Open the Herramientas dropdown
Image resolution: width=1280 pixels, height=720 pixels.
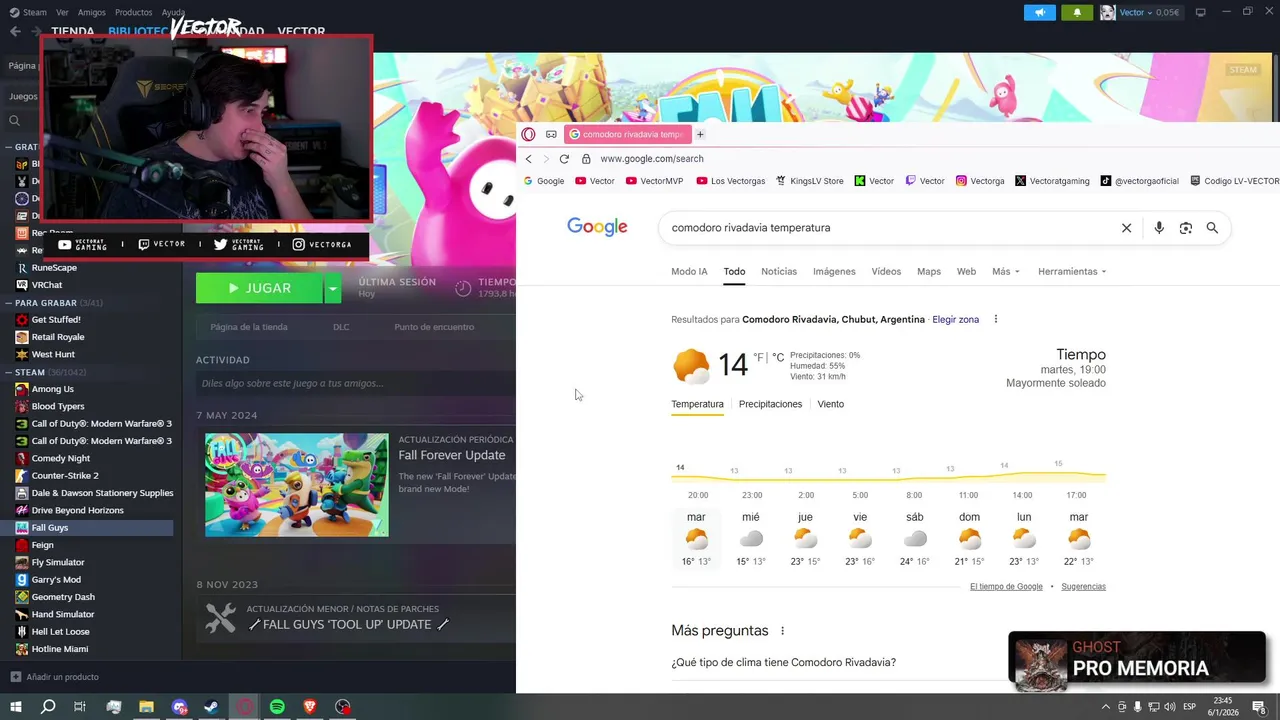click(x=1072, y=271)
